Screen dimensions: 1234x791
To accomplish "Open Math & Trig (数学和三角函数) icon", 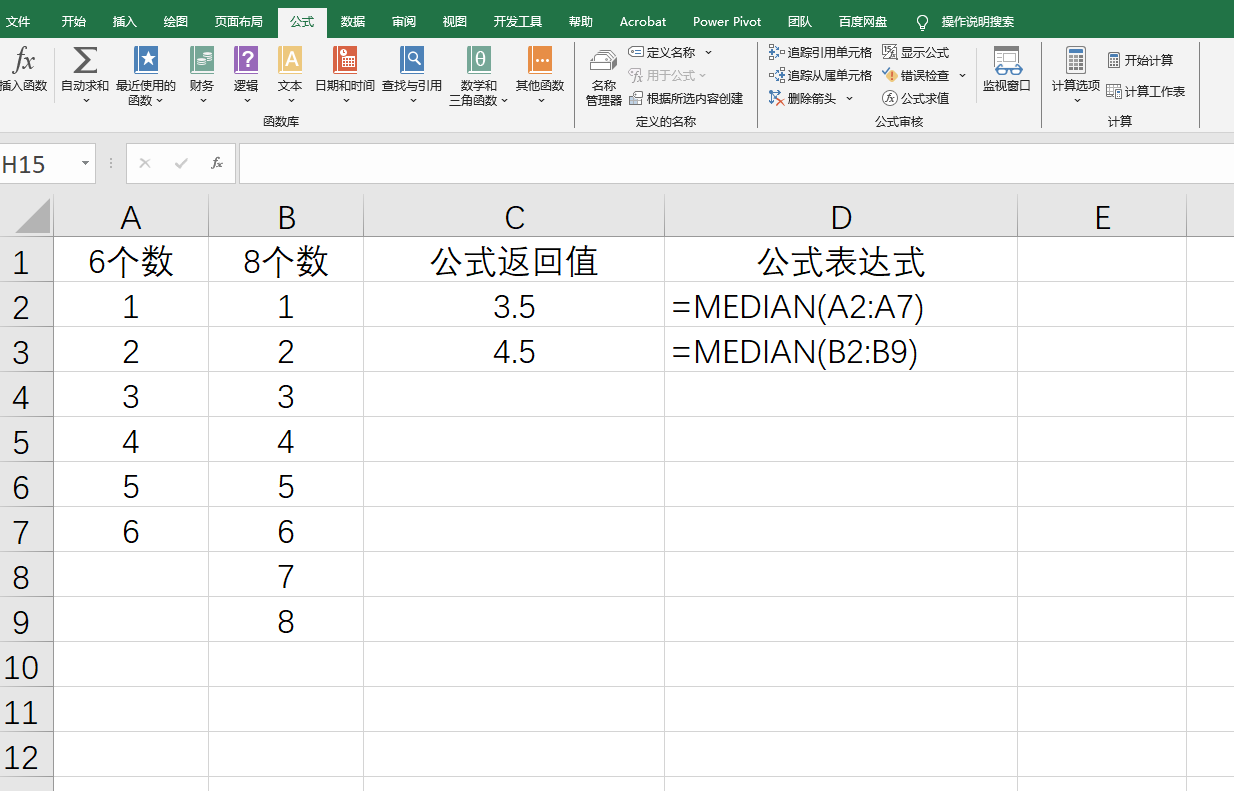I will (x=479, y=60).
